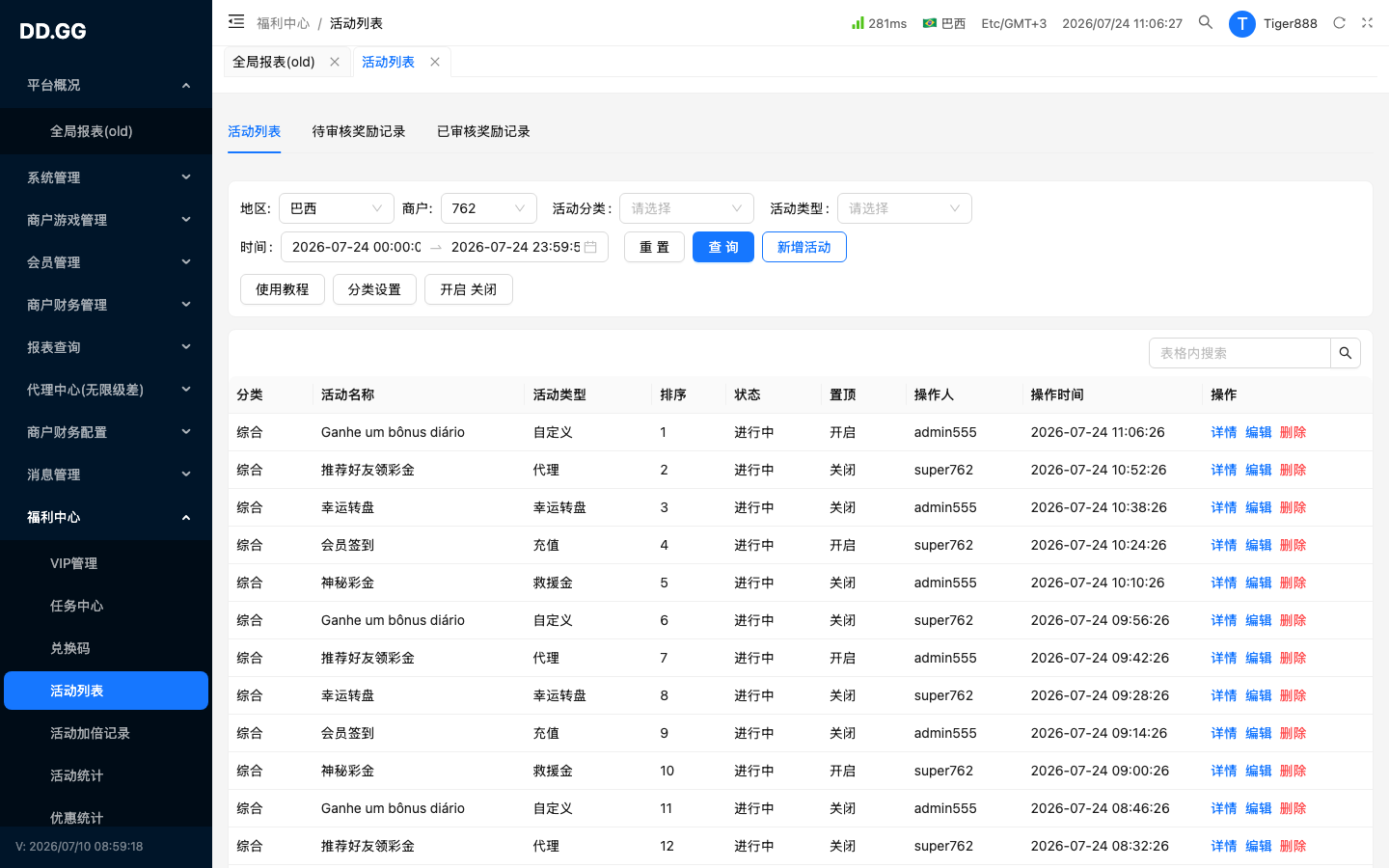Open the 地区 dropdown showing 巴西
Screen dimensions: 1389x868
[x=337, y=208]
